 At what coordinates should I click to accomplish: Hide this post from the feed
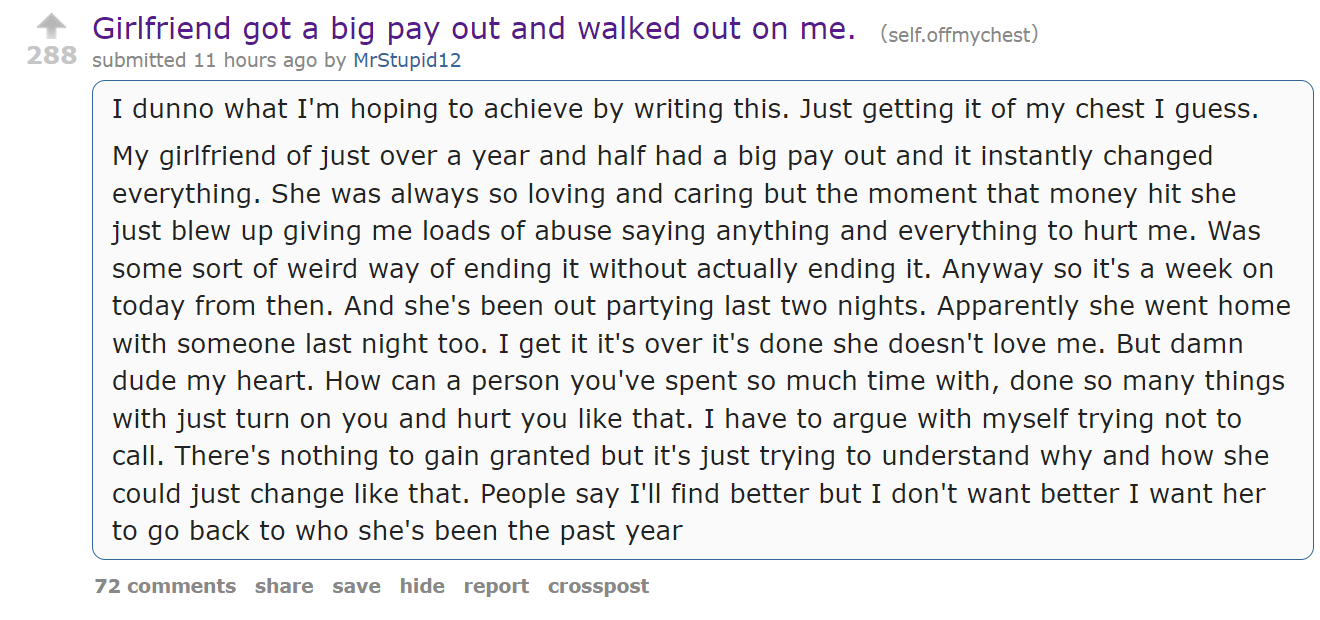click(422, 586)
